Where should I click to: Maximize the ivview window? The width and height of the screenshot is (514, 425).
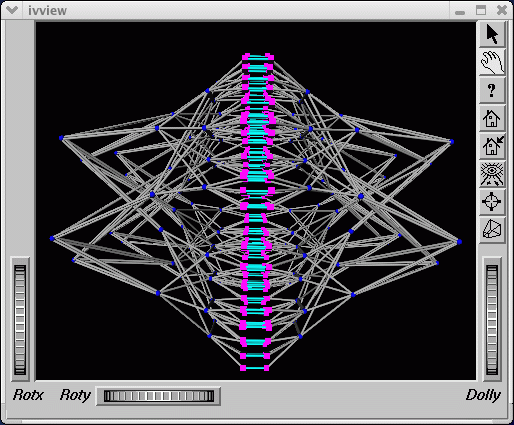tap(481, 10)
